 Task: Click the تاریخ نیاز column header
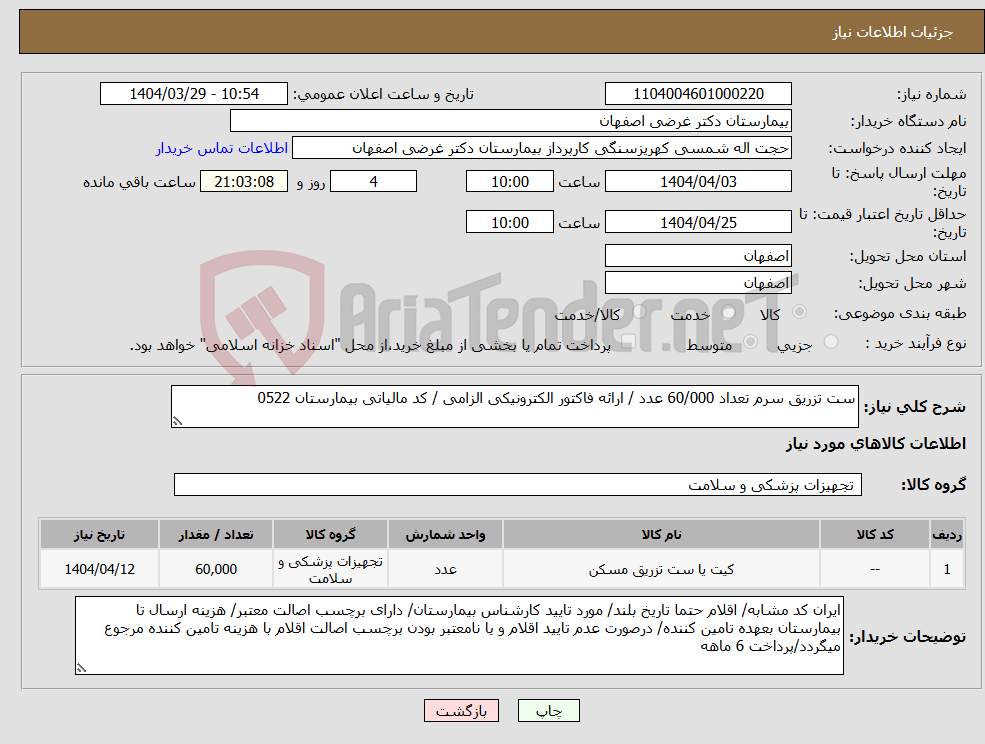tap(99, 534)
